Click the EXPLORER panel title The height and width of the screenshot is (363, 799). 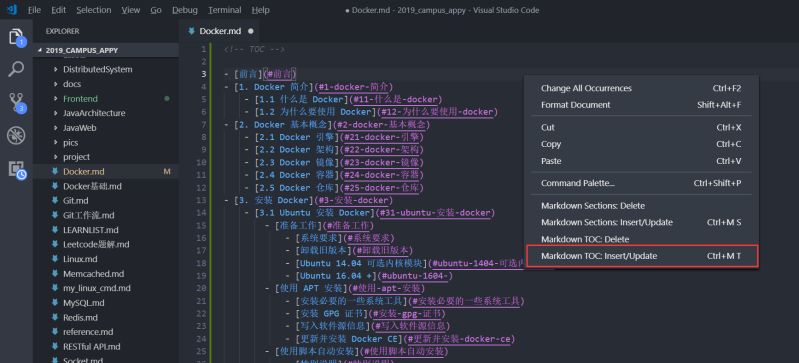click(62, 31)
